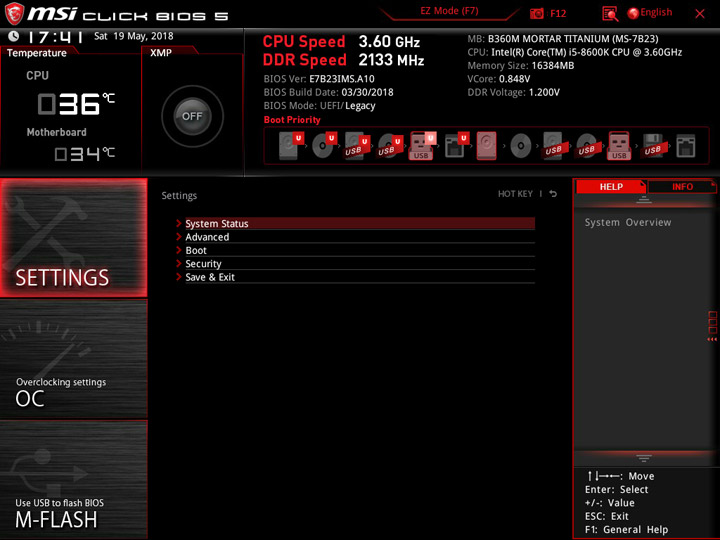720x540 pixels.
Task: Click the System Overview help text
Action: 628,222
